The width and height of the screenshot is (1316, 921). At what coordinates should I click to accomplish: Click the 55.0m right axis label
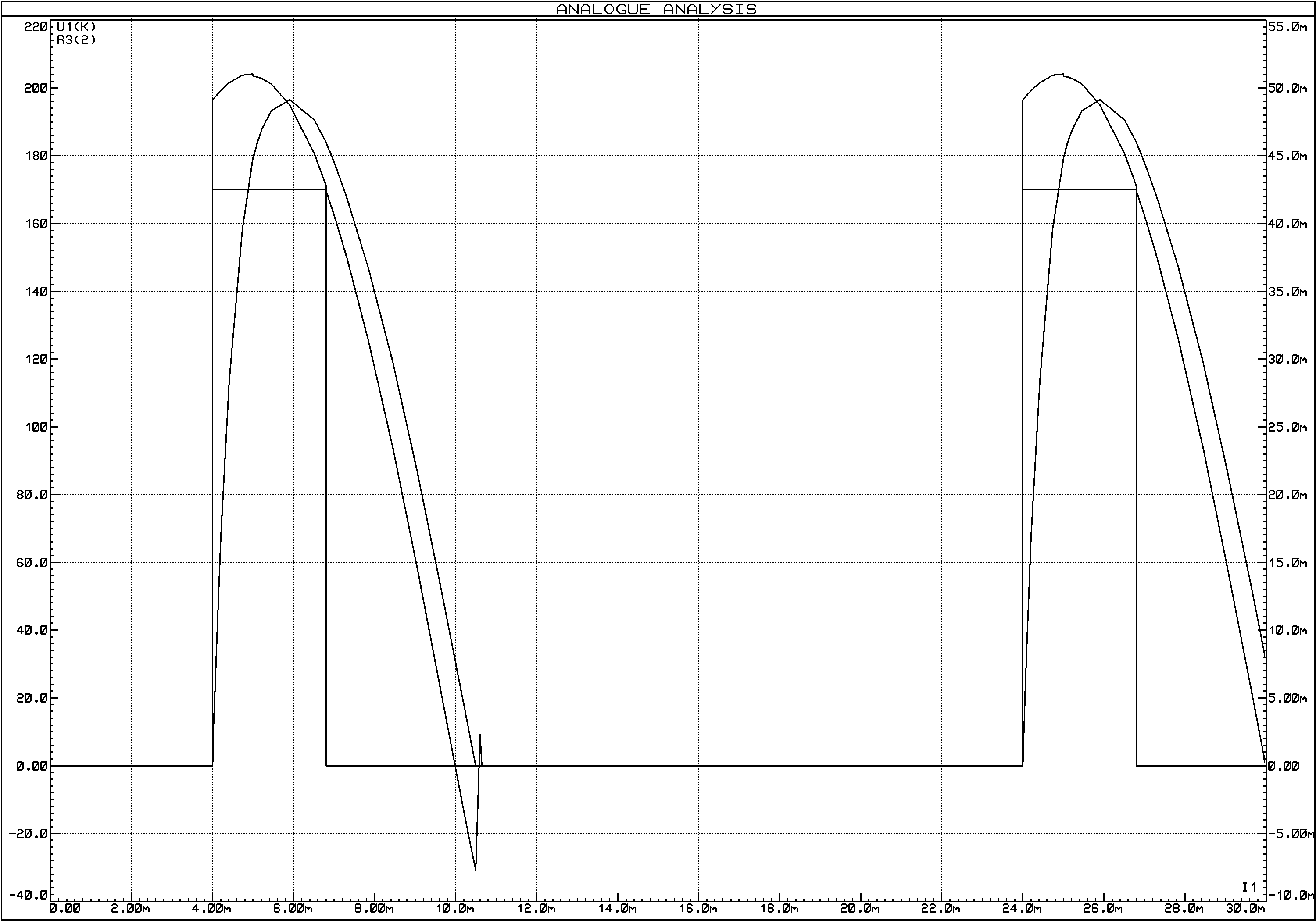[x=1287, y=27]
